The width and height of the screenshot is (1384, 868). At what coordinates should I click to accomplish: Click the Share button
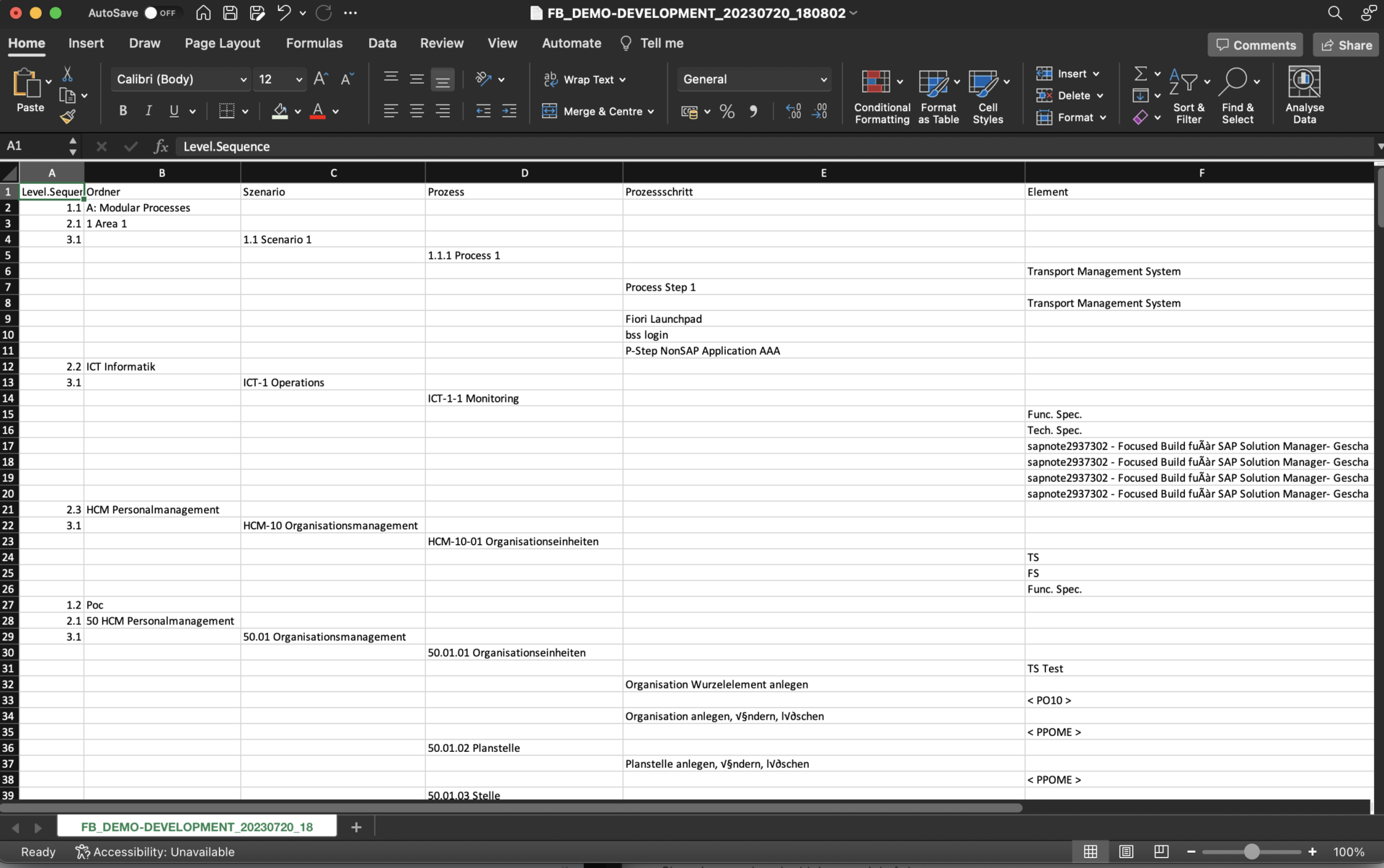pyautogui.click(x=1345, y=45)
